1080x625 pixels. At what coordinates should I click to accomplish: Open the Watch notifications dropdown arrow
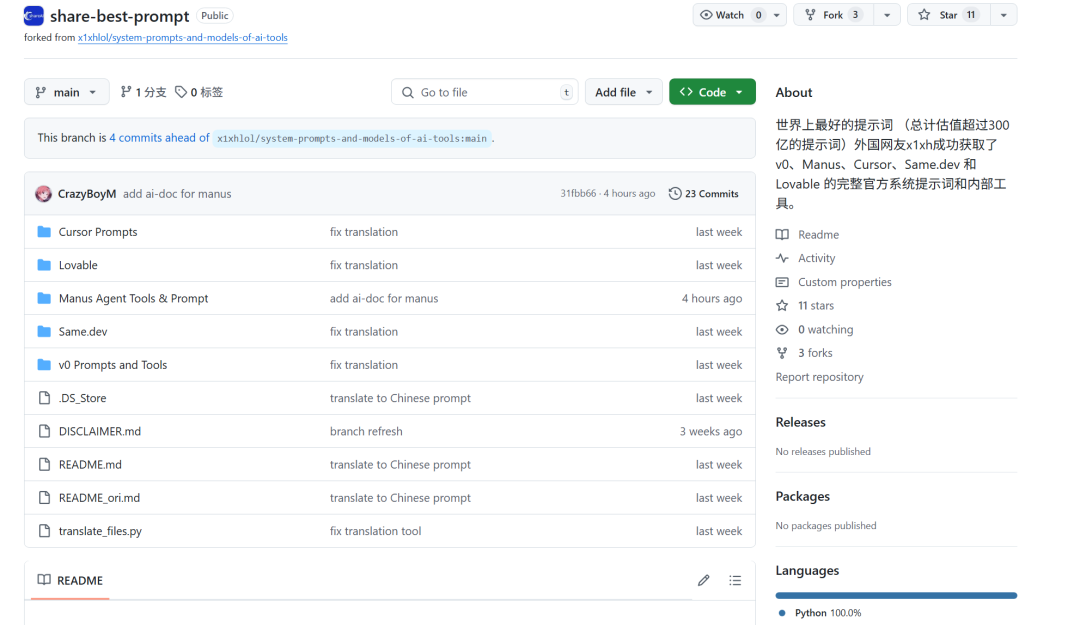coord(777,14)
